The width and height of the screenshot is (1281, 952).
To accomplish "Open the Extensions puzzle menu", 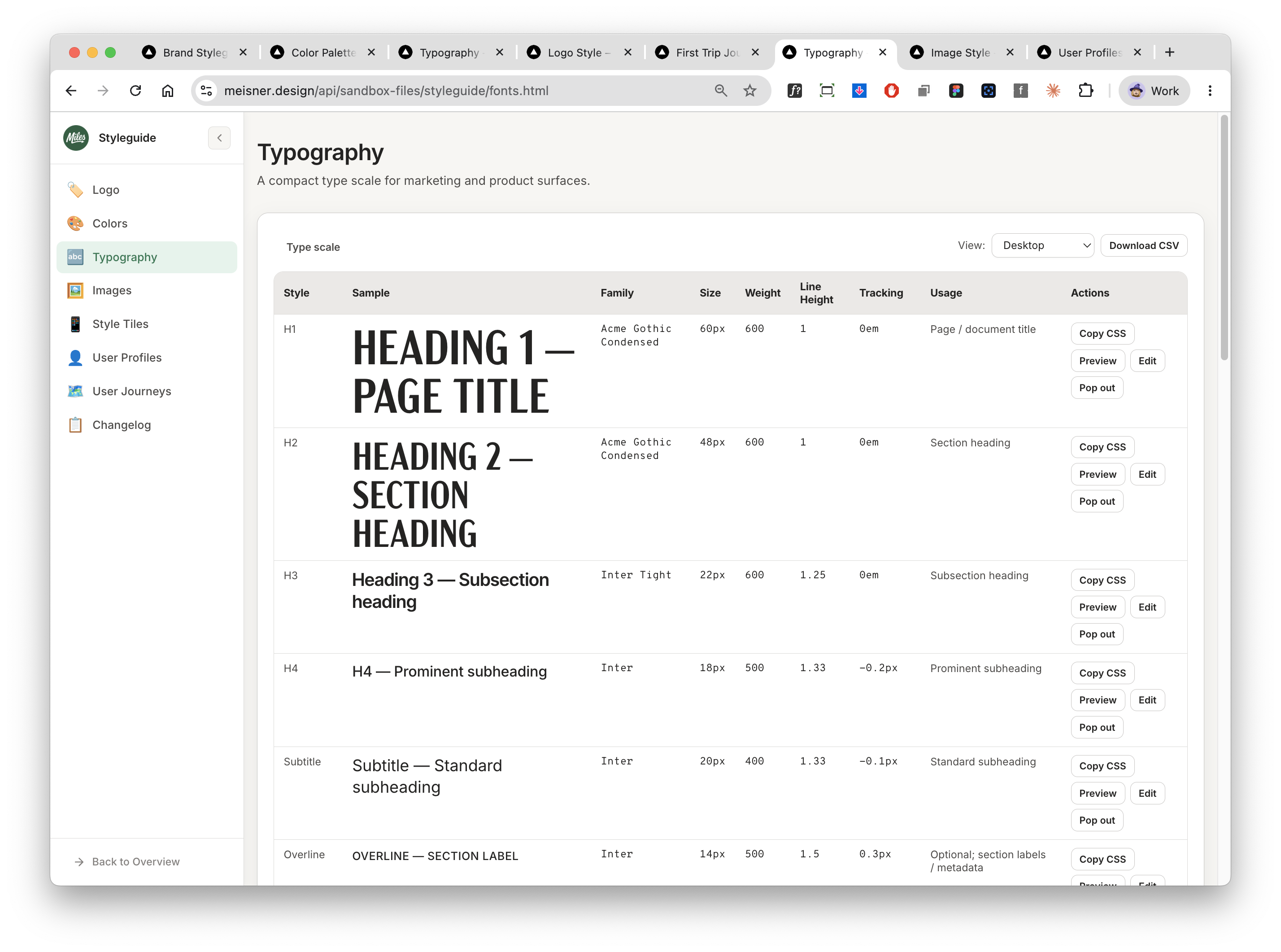I will pos(1085,91).
